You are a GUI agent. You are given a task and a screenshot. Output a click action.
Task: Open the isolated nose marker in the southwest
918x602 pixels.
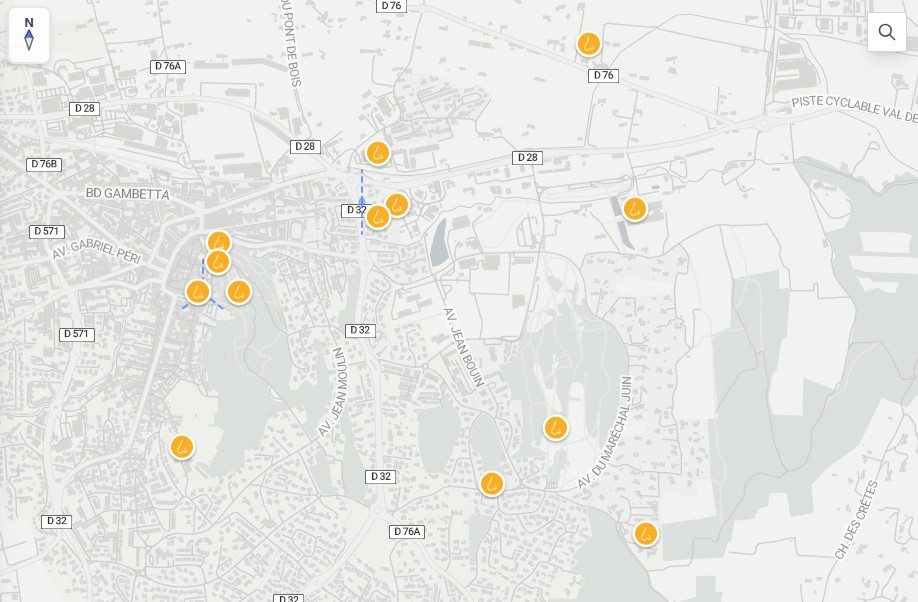click(x=181, y=447)
